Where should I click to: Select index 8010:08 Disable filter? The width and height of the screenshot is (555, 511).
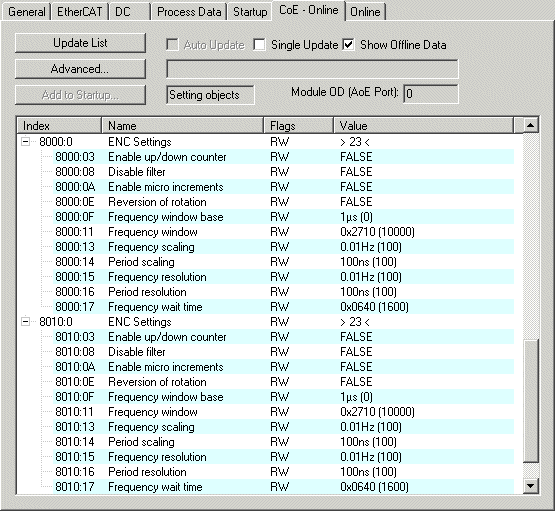[265, 352]
